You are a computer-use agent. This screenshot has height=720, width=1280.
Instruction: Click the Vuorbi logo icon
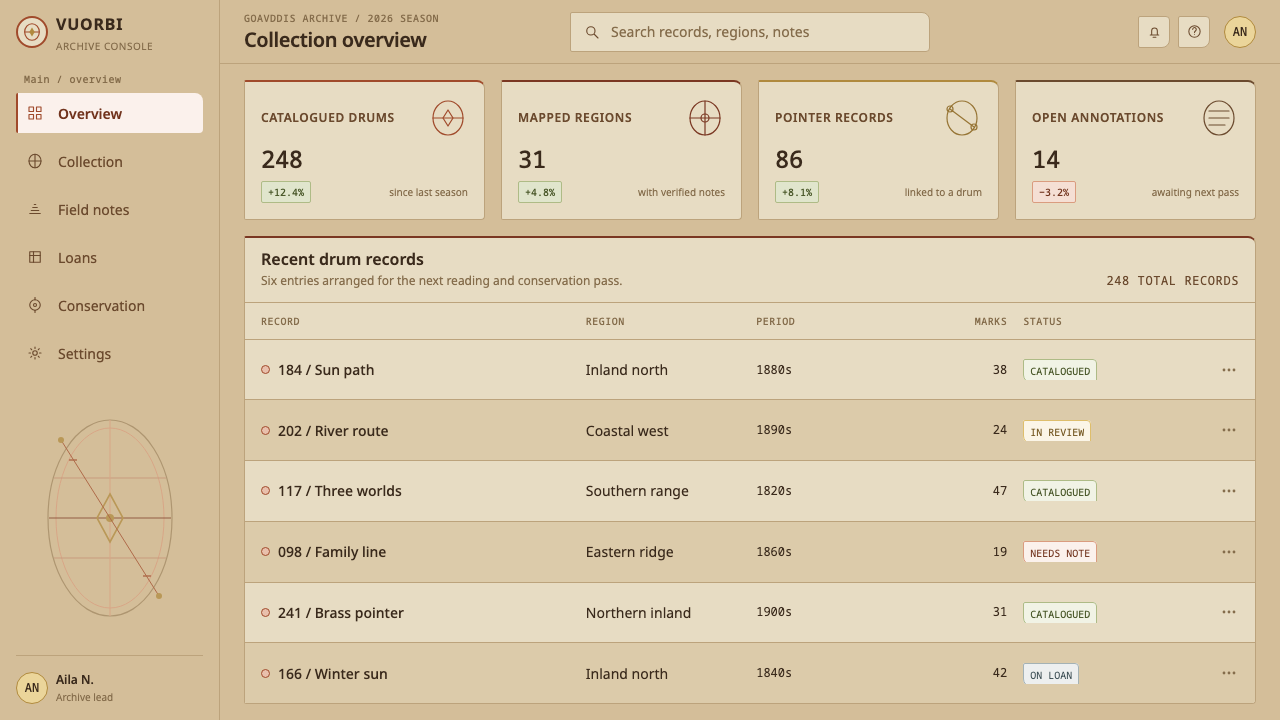[x=32, y=32]
